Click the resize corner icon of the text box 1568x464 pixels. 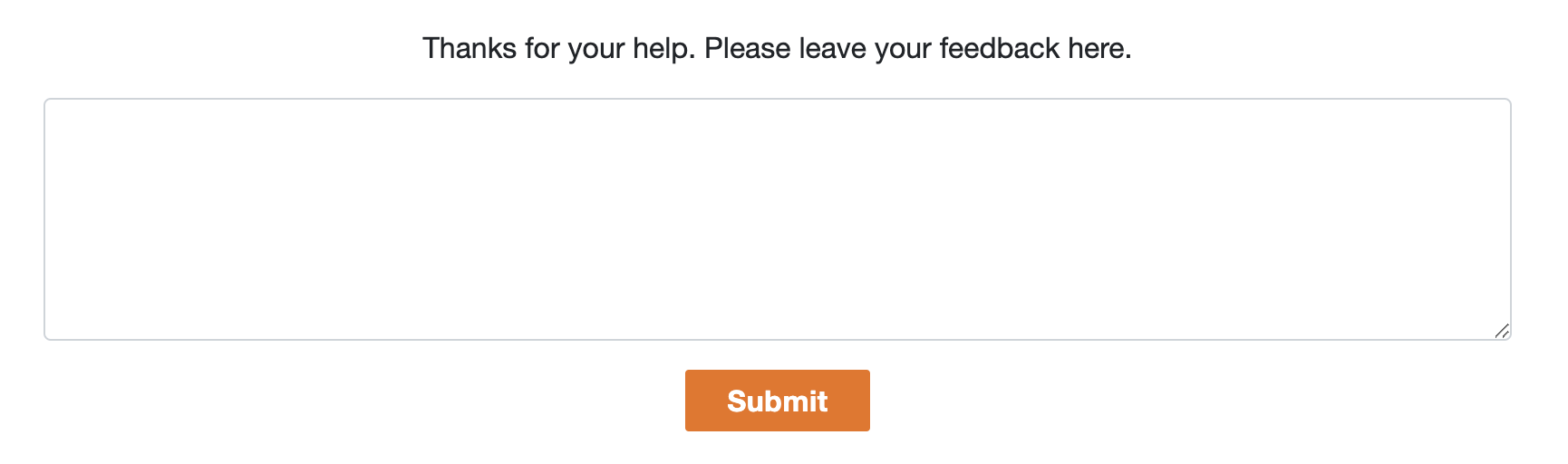[x=1502, y=331]
